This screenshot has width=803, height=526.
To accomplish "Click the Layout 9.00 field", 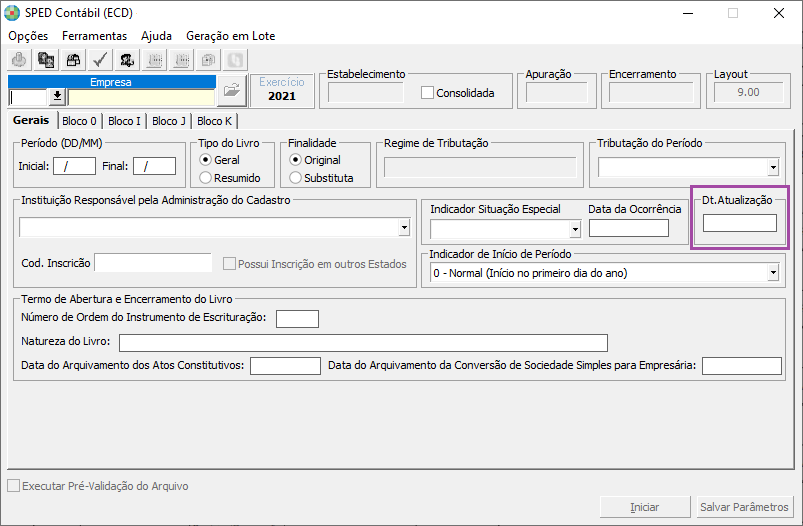I will 748,93.
